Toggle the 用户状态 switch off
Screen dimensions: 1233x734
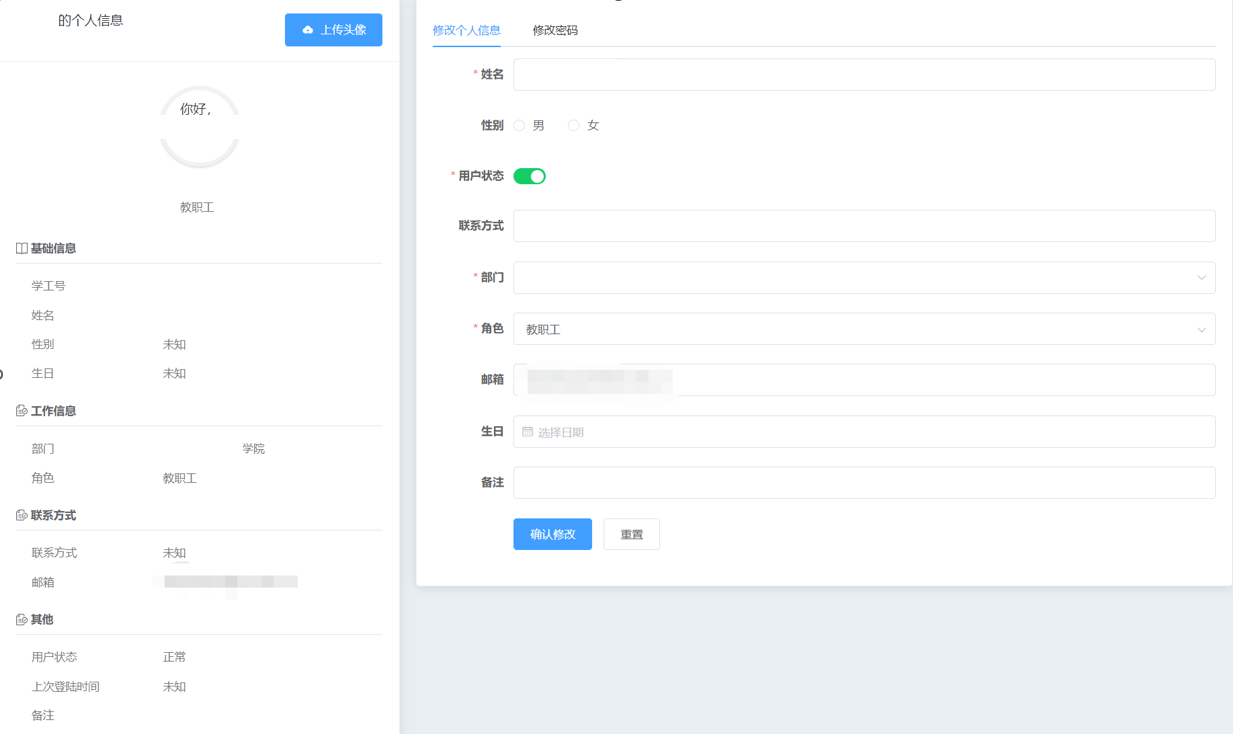click(529, 176)
